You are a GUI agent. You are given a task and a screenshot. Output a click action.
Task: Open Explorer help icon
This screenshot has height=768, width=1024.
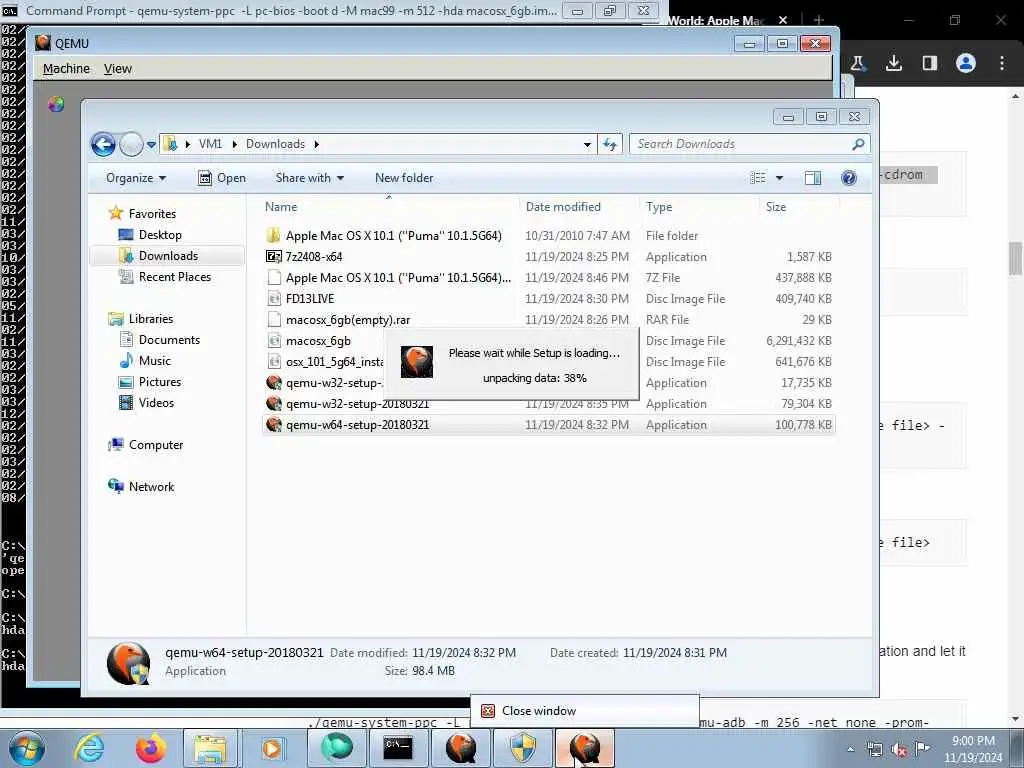click(848, 178)
